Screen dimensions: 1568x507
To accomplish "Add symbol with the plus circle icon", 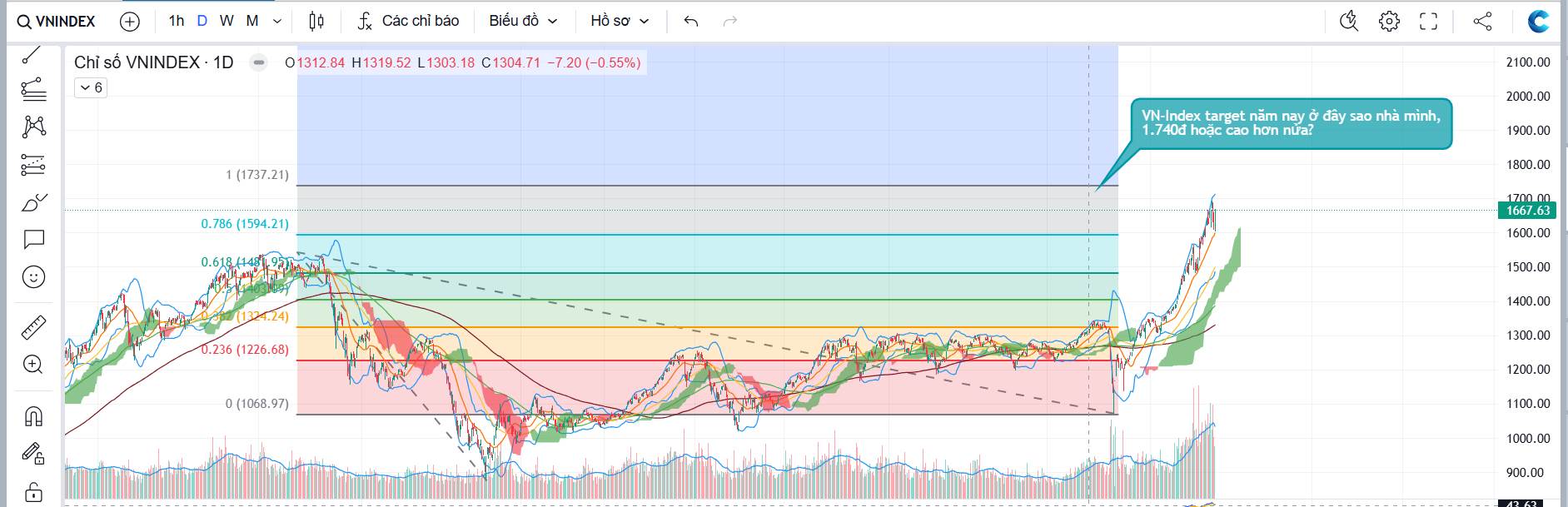I will (130, 22).
